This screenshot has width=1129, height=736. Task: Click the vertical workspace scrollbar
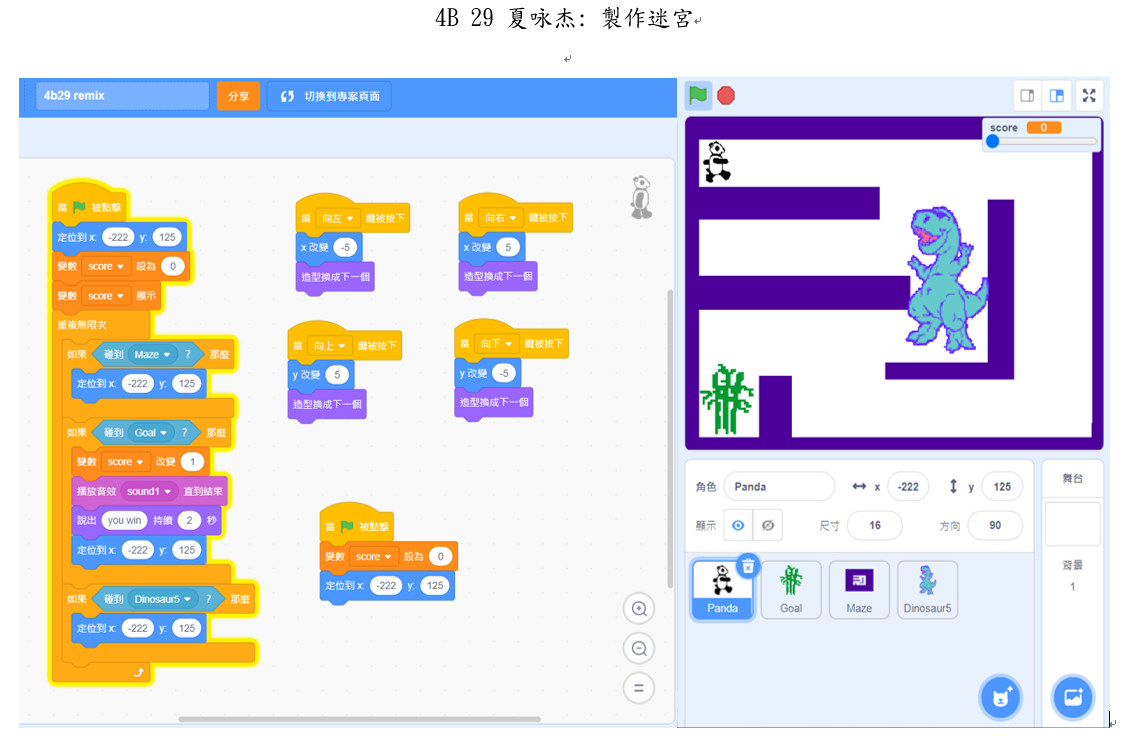[x=670, y=439]
